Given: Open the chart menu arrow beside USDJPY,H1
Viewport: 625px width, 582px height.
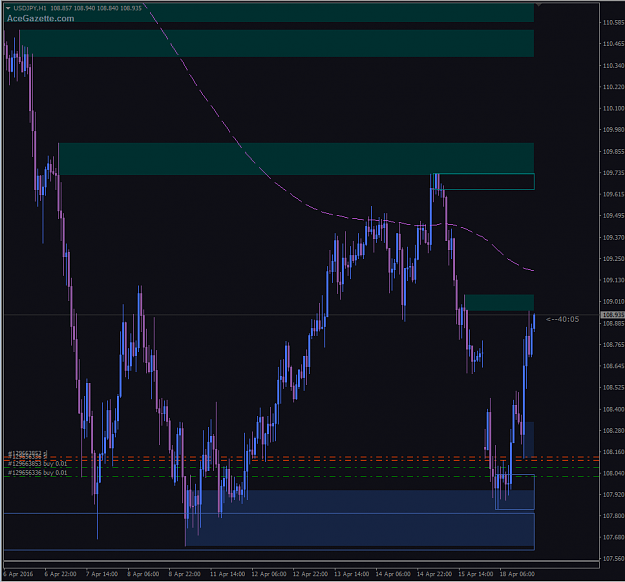Looking at the screenshot, I should coord(8,8).
